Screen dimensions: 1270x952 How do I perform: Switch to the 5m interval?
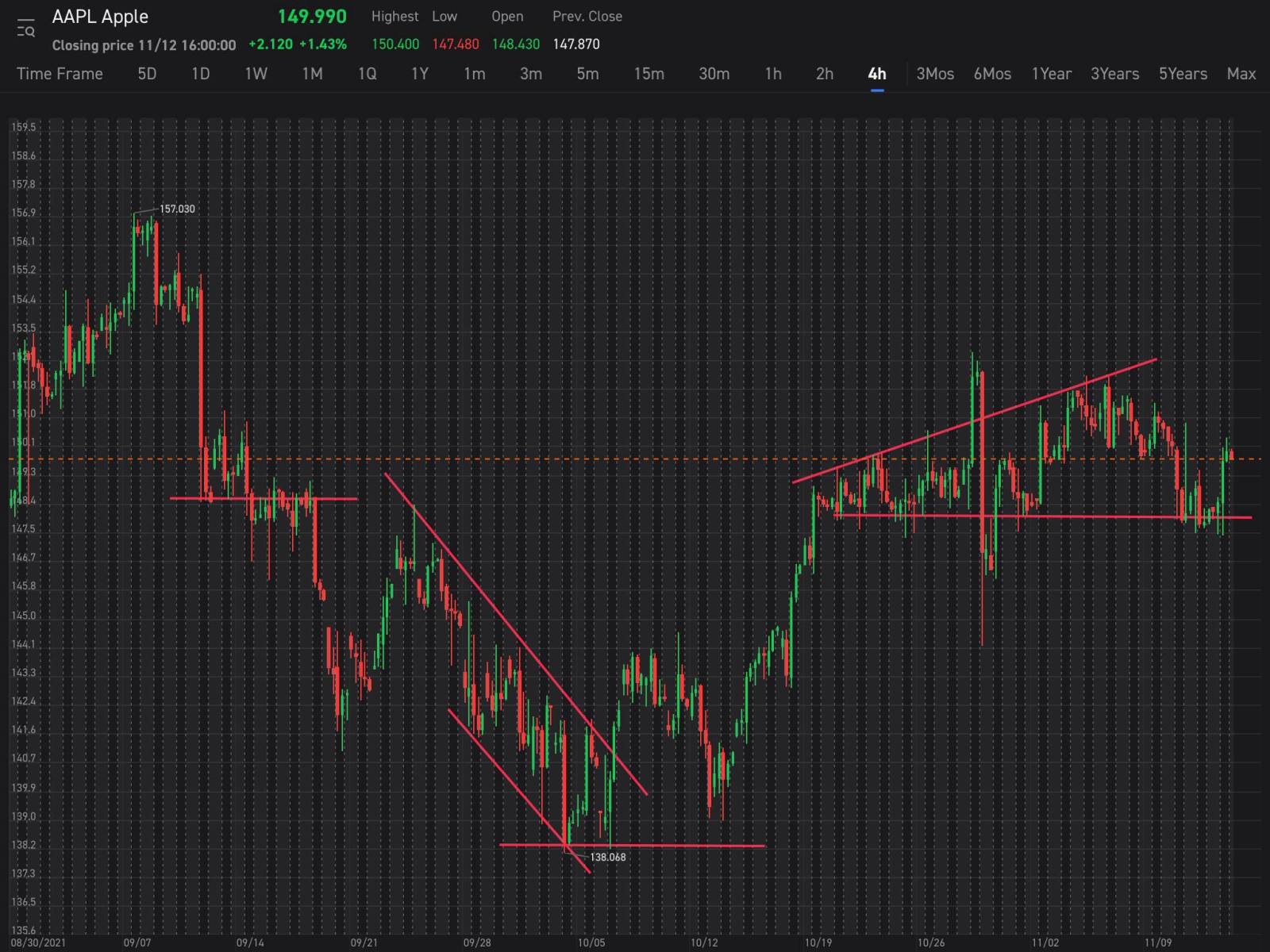tap(587, 74)
